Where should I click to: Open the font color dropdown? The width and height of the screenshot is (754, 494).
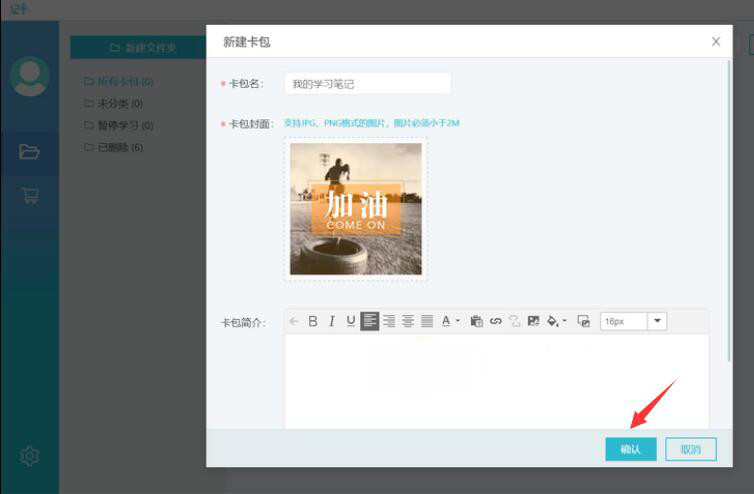(x=450, y=321)
